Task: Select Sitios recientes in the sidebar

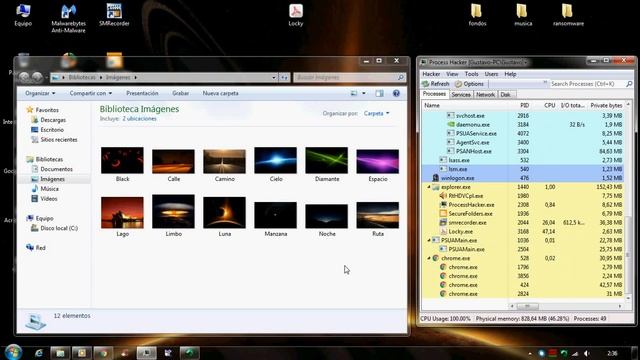Action: click(59, 139)
